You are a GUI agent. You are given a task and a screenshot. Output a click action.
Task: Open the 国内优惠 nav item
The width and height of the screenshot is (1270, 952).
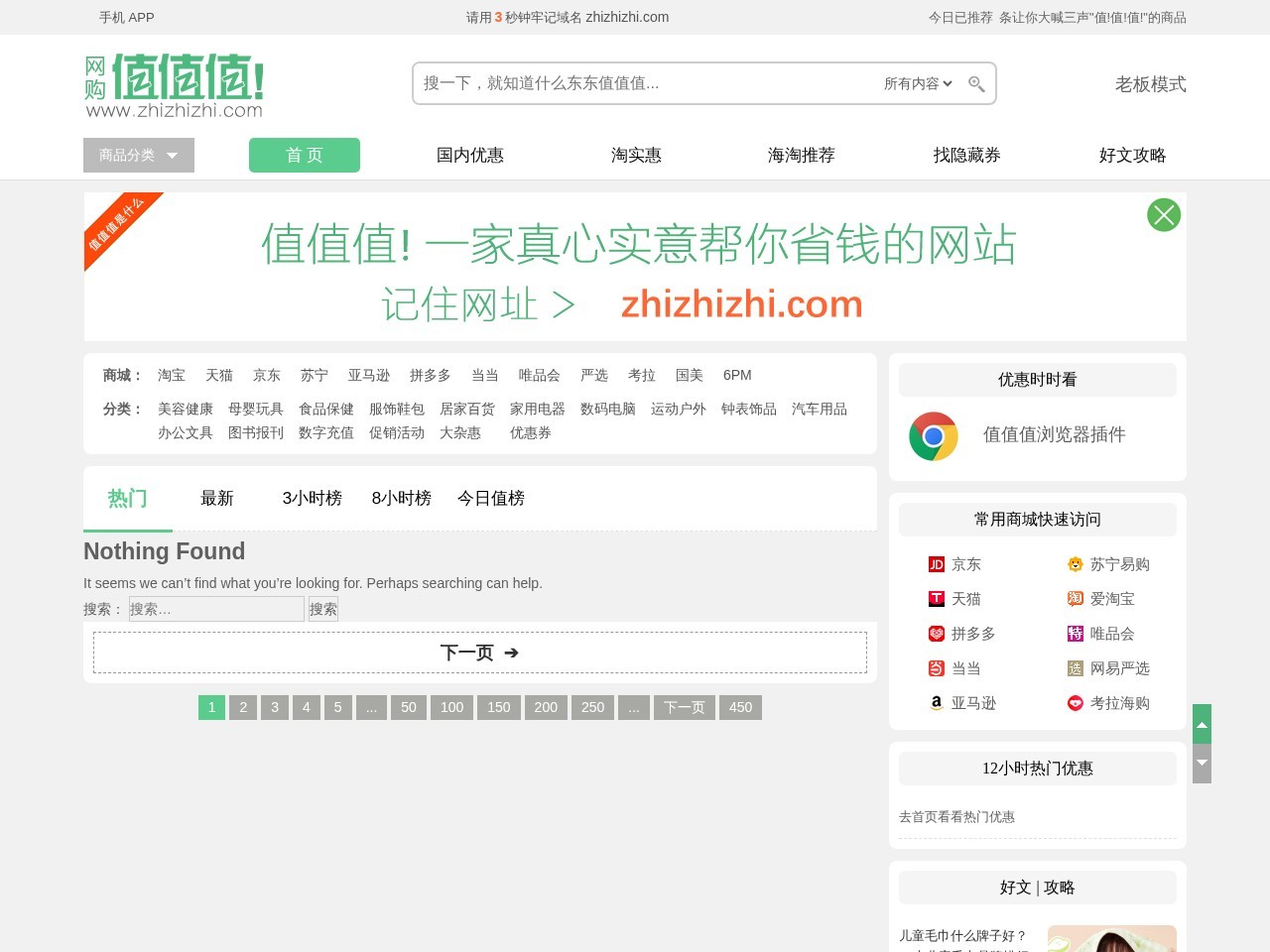pos(470,156)
